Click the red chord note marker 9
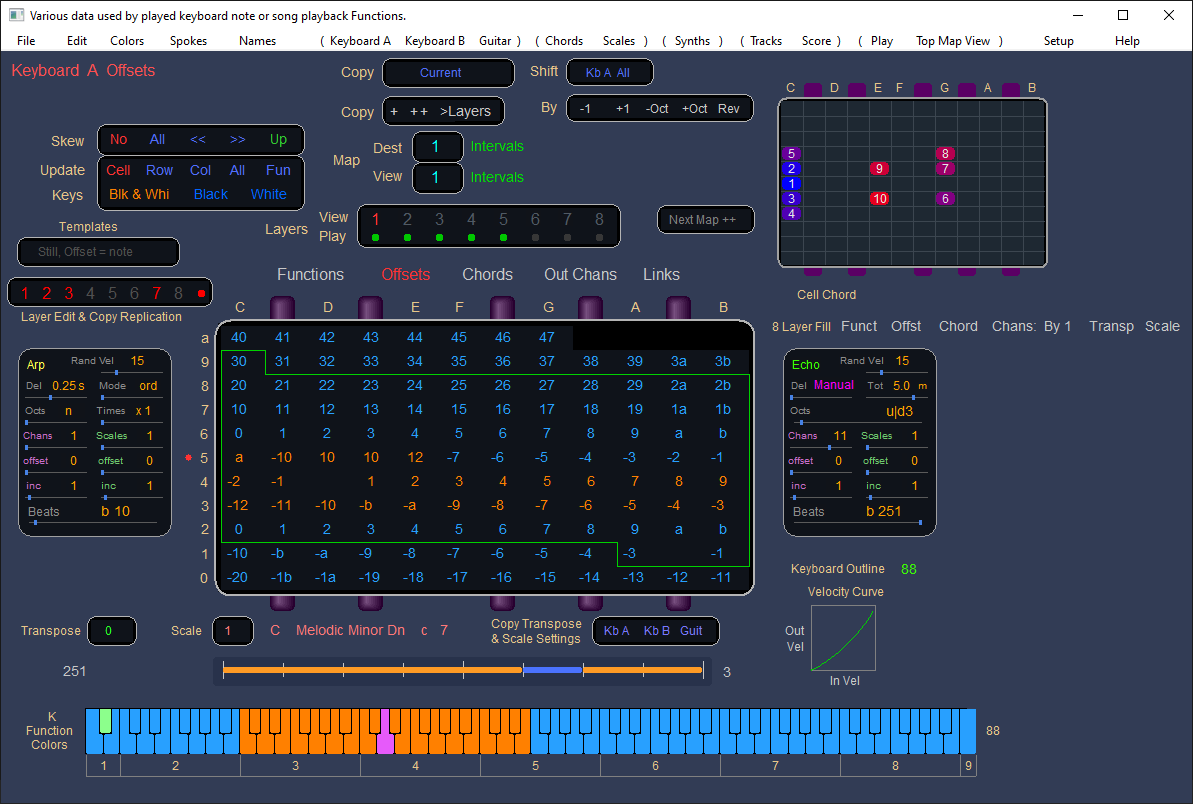The height and width of the screenshot is (804, 1193). point(879,168)
